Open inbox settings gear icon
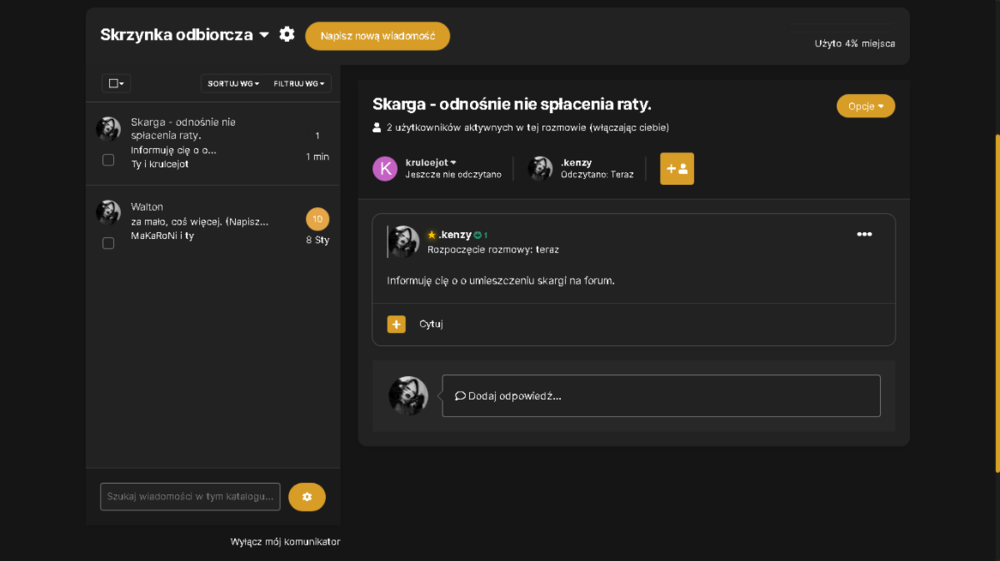The width and height of the screenshot is (1000, 561). 287,34
